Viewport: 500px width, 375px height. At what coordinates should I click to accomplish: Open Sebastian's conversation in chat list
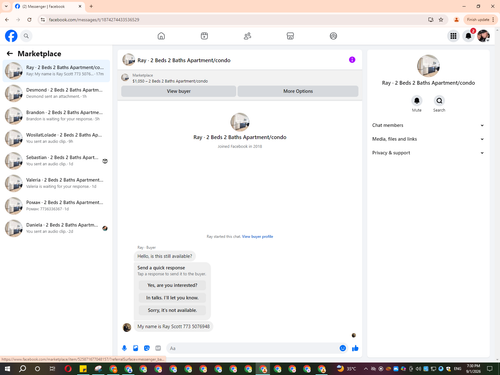pyautogui.click(x=56, y=161)
